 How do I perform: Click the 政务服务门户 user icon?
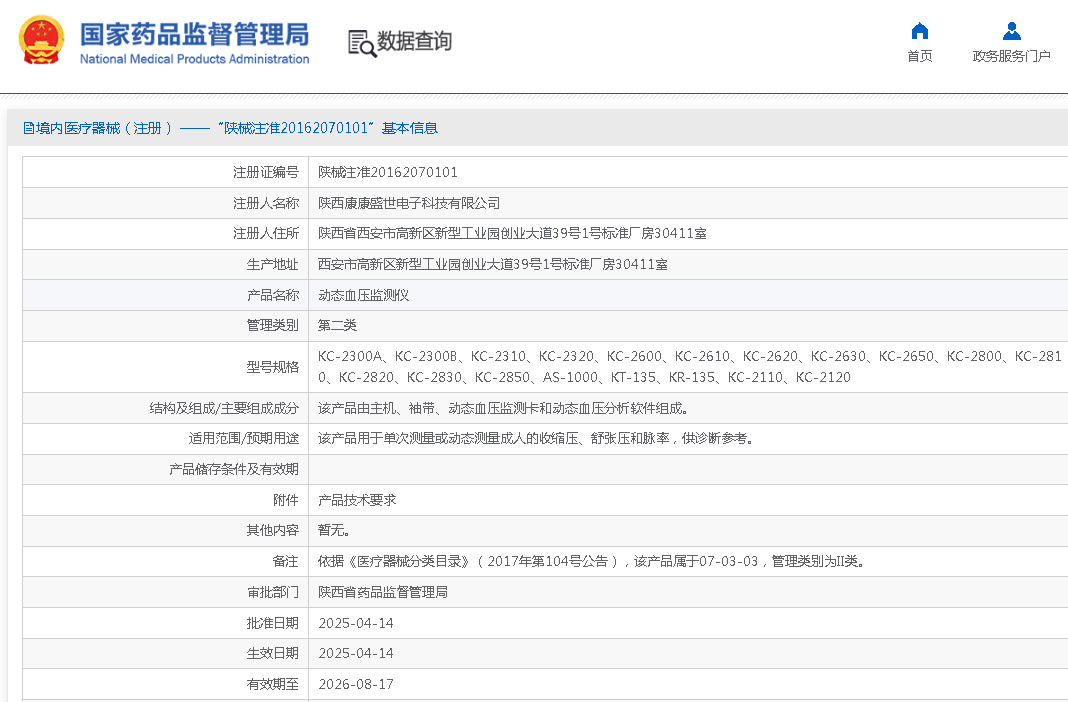(1011, 30)
